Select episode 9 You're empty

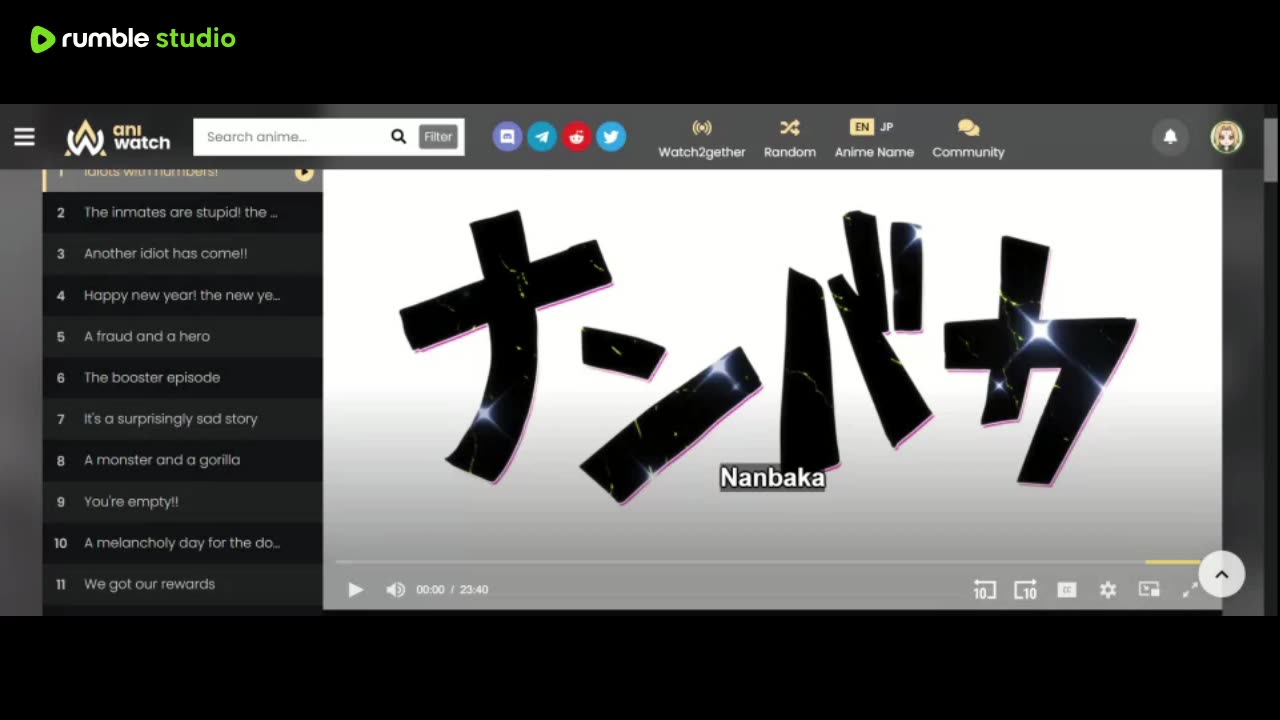182,501
